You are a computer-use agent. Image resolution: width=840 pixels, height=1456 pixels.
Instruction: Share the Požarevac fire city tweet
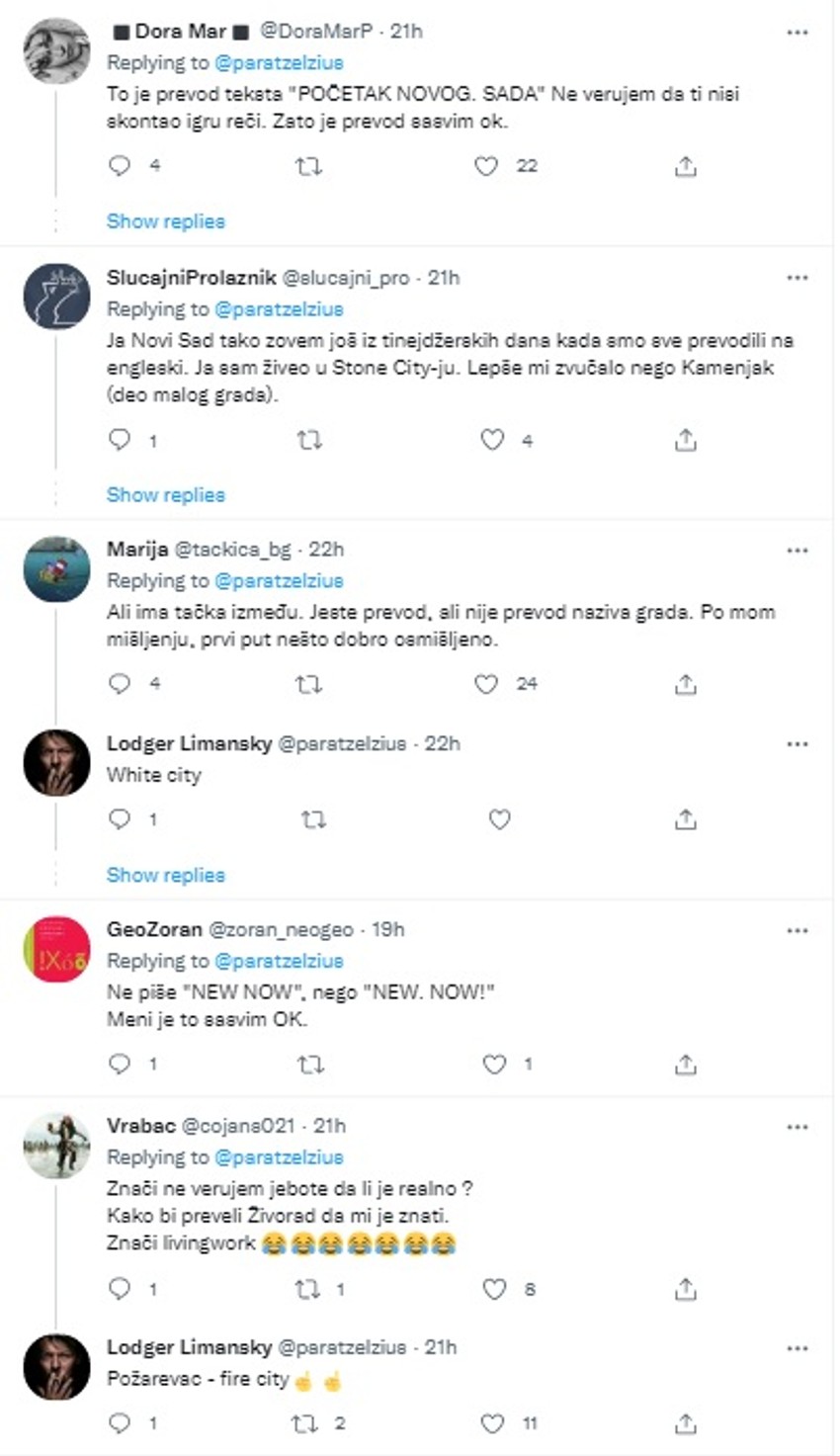(685, 1423)
